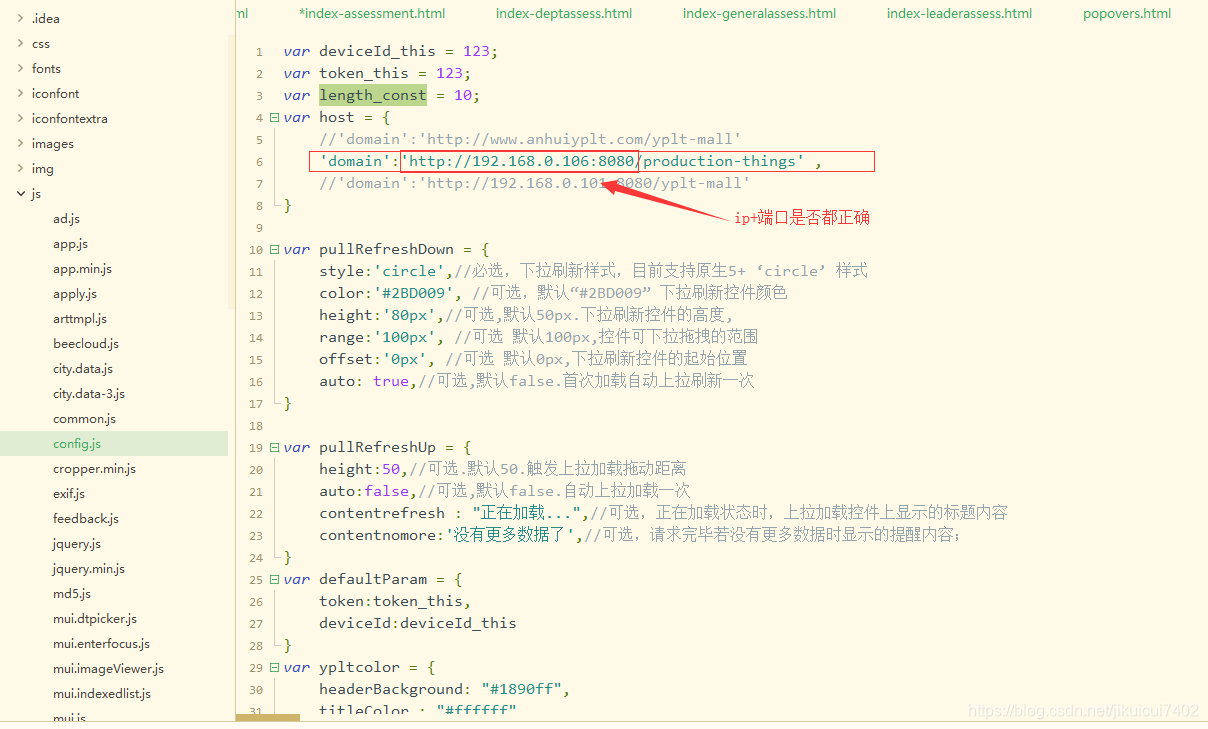Switch to index-deptassess.html tab
The width and height of the screenshot is (1208, 729).
click(564, 14)
